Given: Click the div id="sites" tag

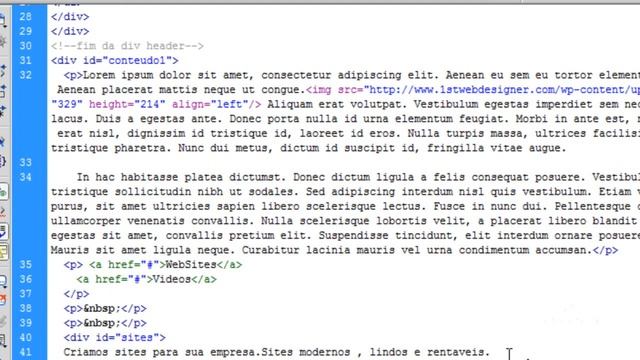Looking at the screenshot, I should point(115,338).
